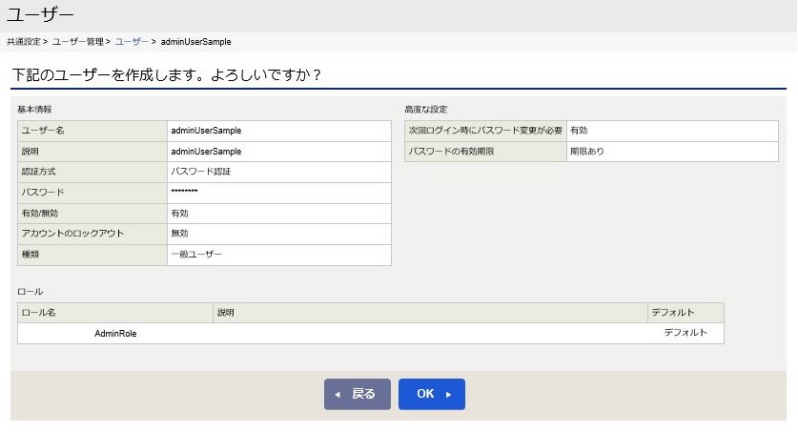Click the 戻る back button
The image size is (798, 432).
[x=357, y=394]
